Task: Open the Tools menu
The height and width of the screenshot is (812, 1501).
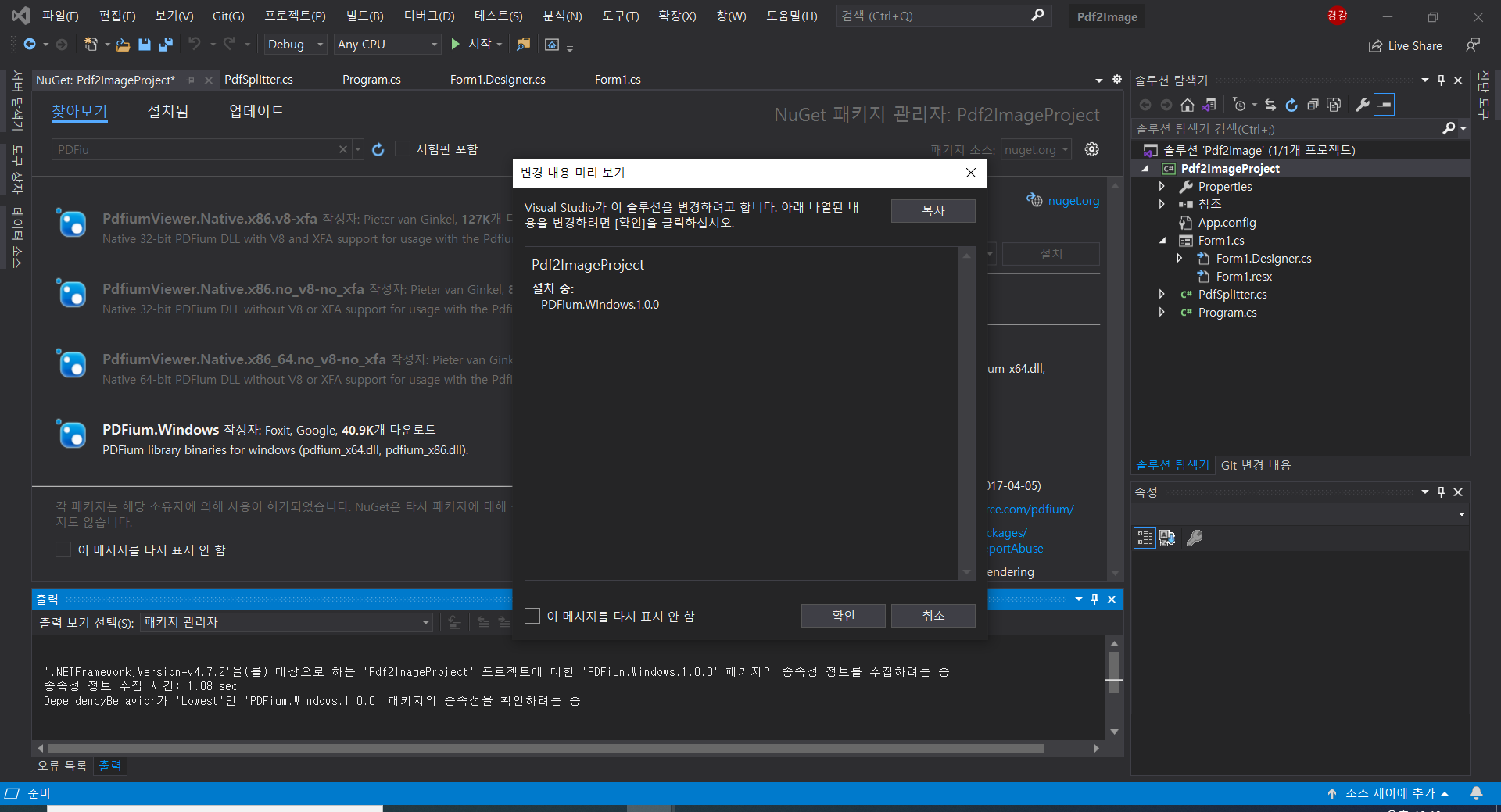Action: (621, 16)
